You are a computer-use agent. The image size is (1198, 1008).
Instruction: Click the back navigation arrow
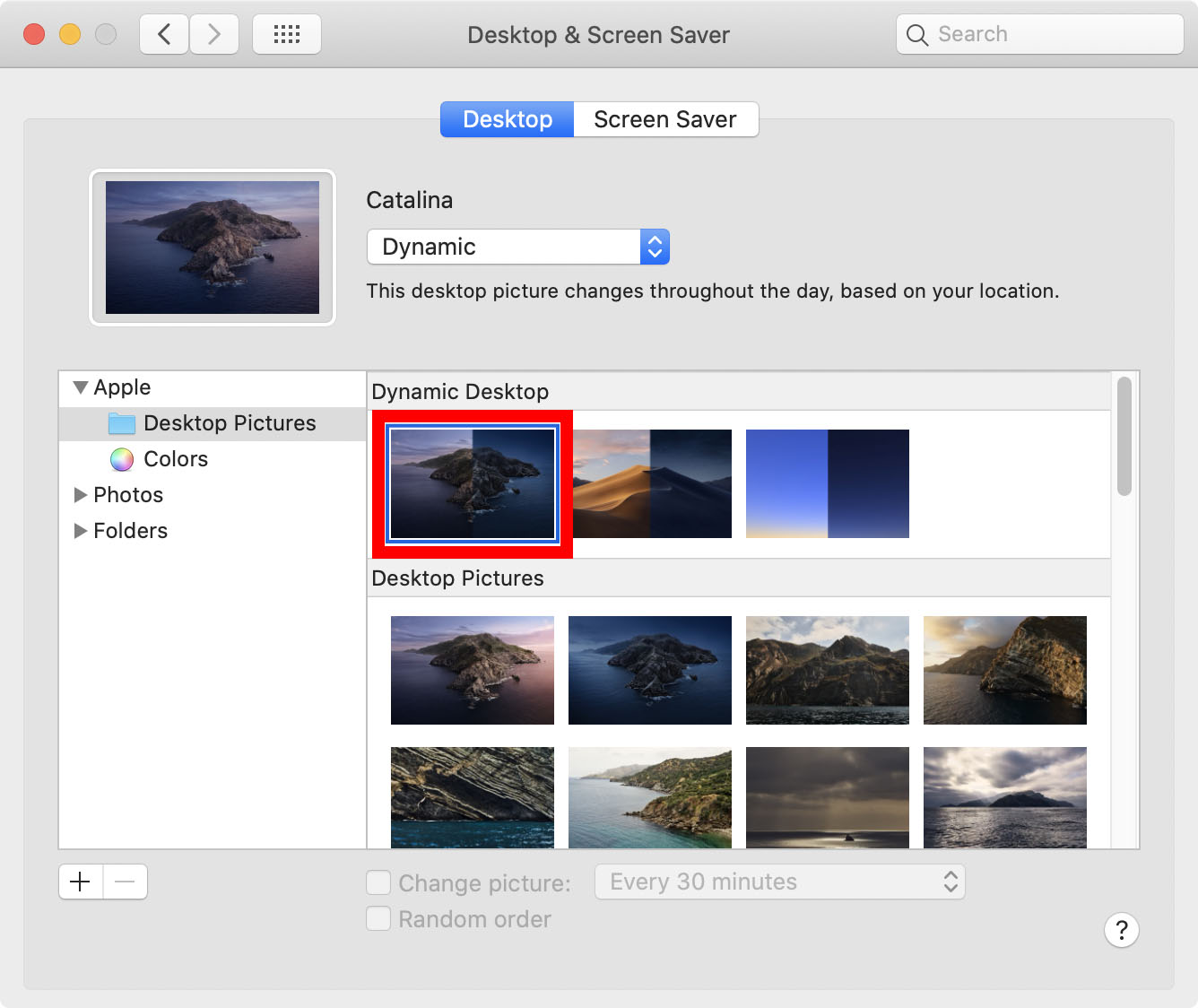coord(163,33)
